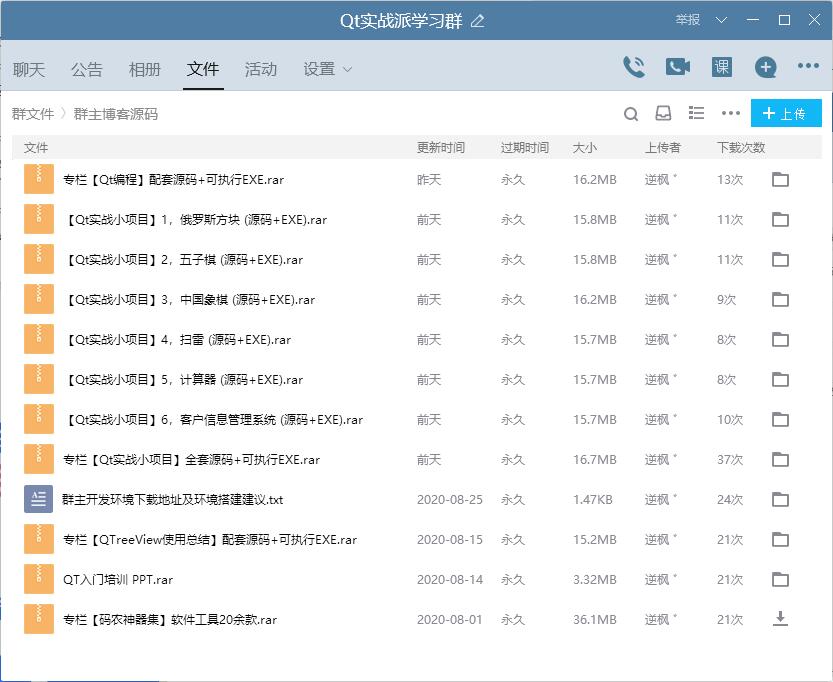Open the classroom 课 icon

(x=721, y=67)
